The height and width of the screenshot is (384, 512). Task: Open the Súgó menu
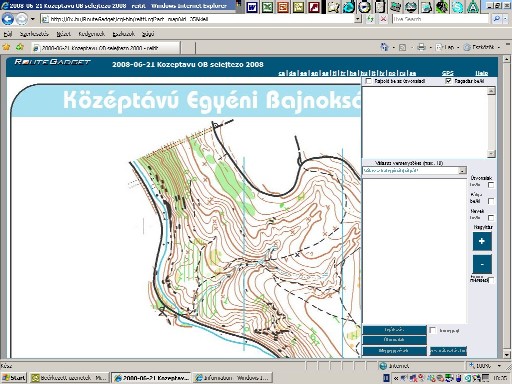[148, 34]
